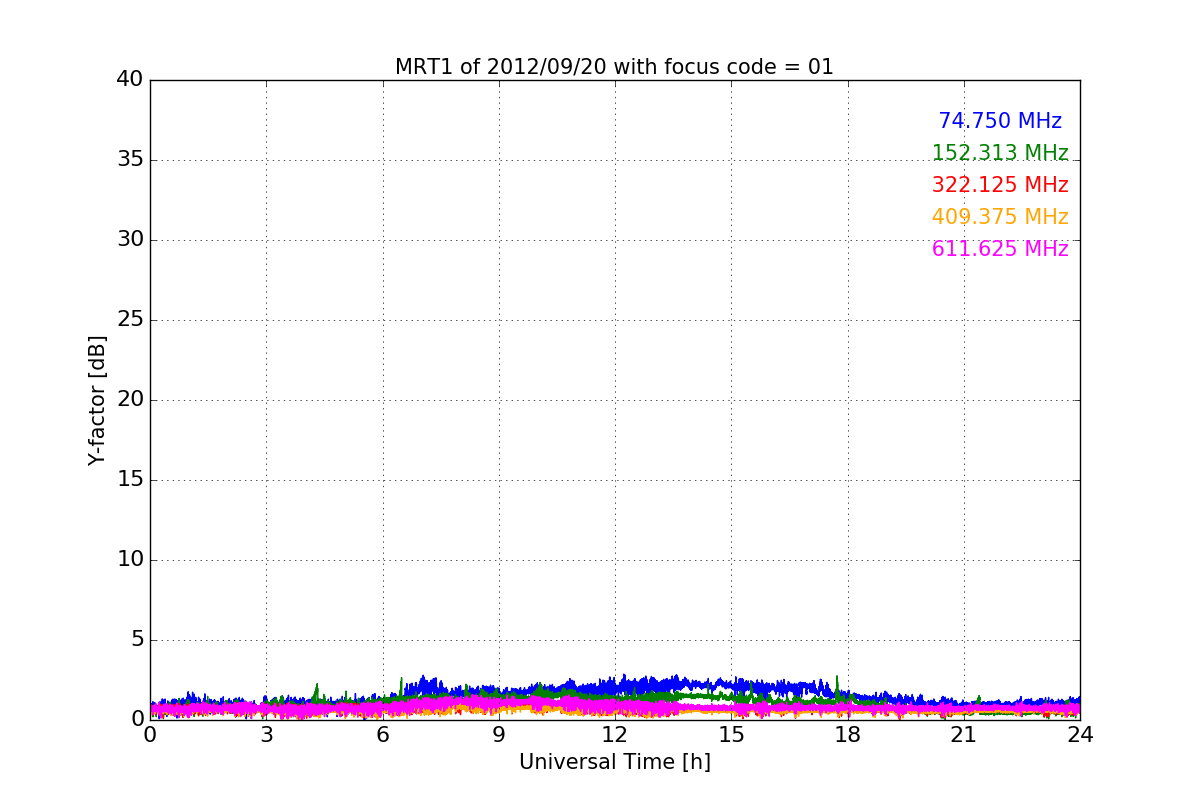The width and height of the screenshot is (1200, 800).
Task: Click the x-axis tick label 18
Action: click(x=847, y=735)
